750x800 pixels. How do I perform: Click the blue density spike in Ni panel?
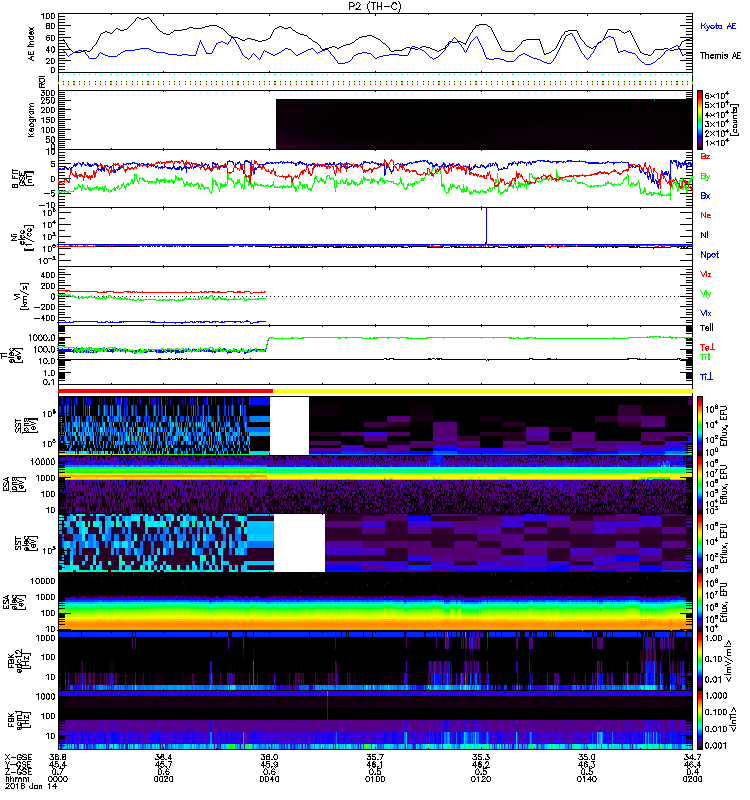click(x=486, y=226)
